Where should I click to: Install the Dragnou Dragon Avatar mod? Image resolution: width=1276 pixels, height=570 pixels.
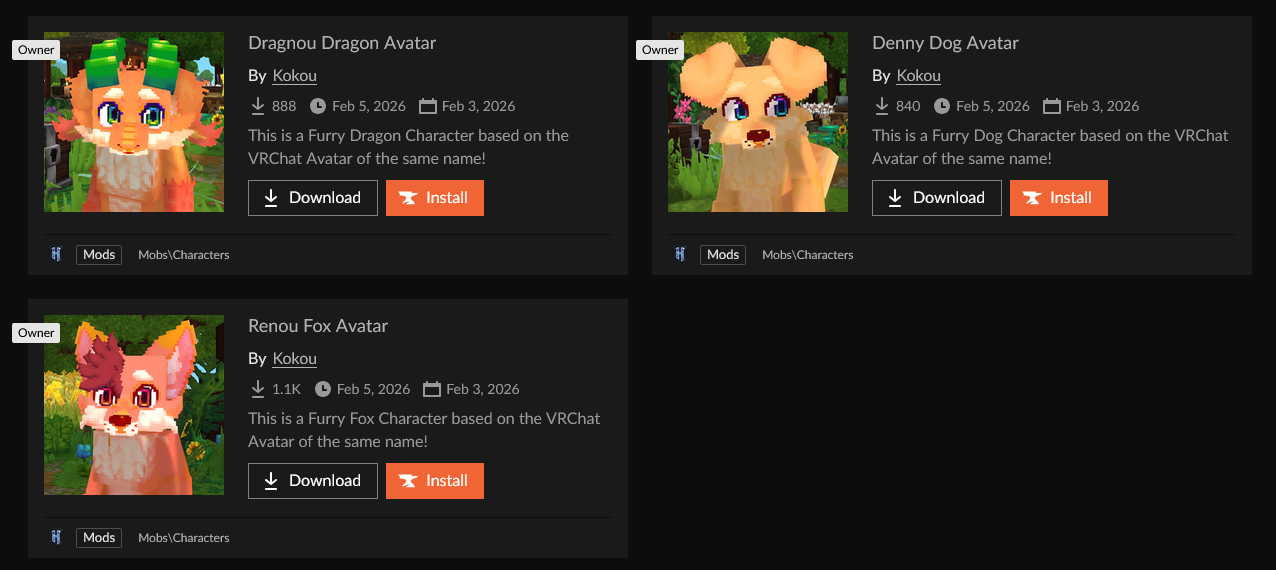pos(435,198)
